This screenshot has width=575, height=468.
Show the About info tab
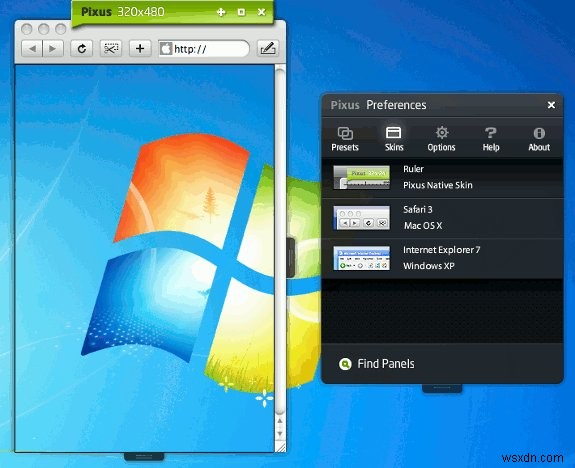tap(539, 139)
